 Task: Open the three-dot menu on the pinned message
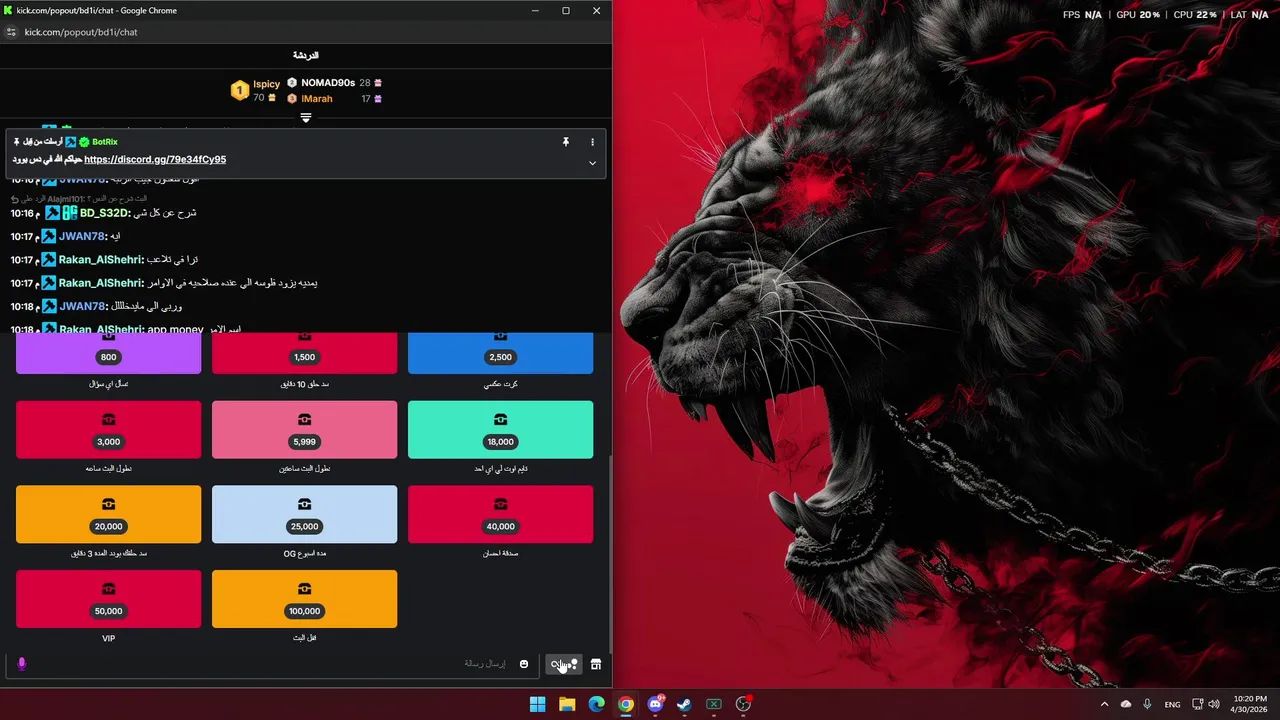coord(592,142)
